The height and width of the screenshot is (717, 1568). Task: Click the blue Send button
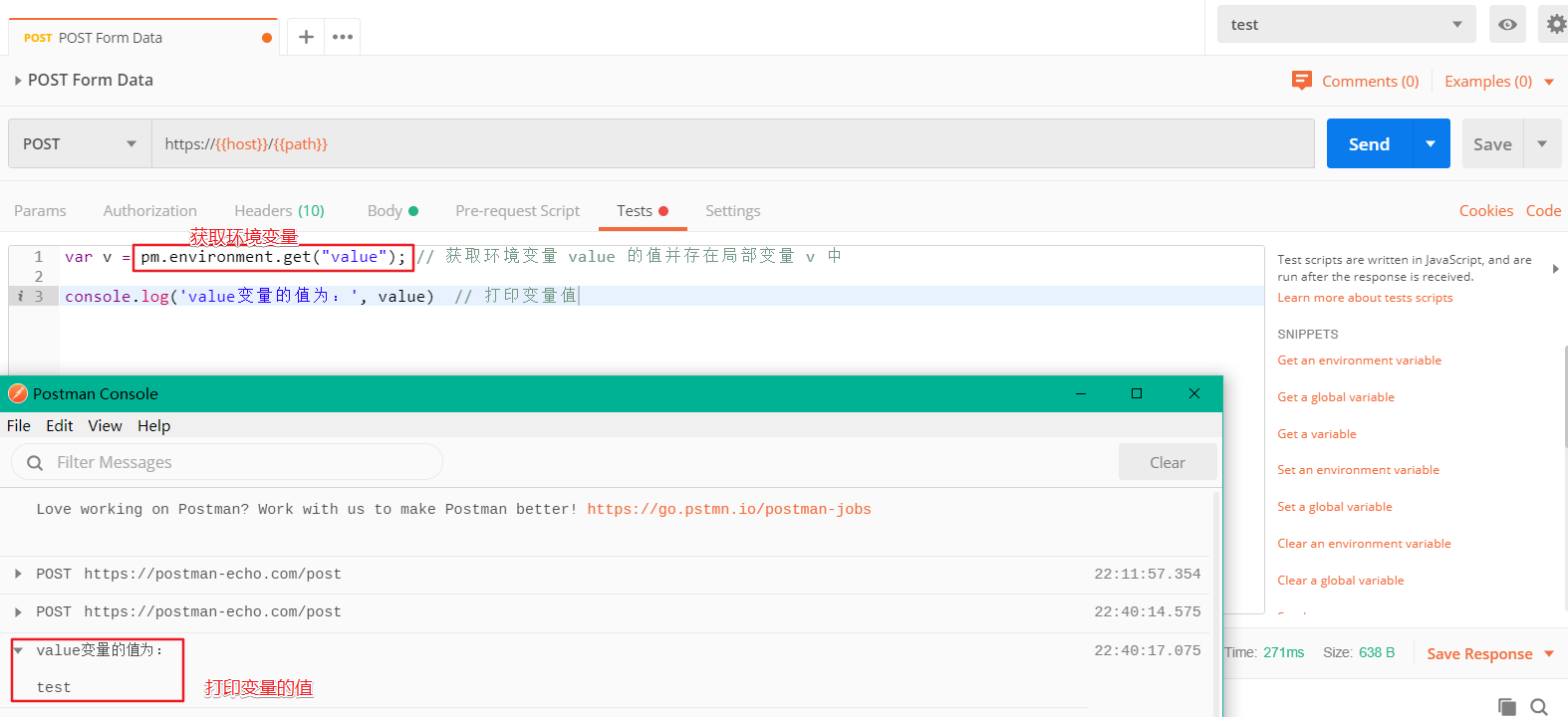click(x=1369, y=143)
